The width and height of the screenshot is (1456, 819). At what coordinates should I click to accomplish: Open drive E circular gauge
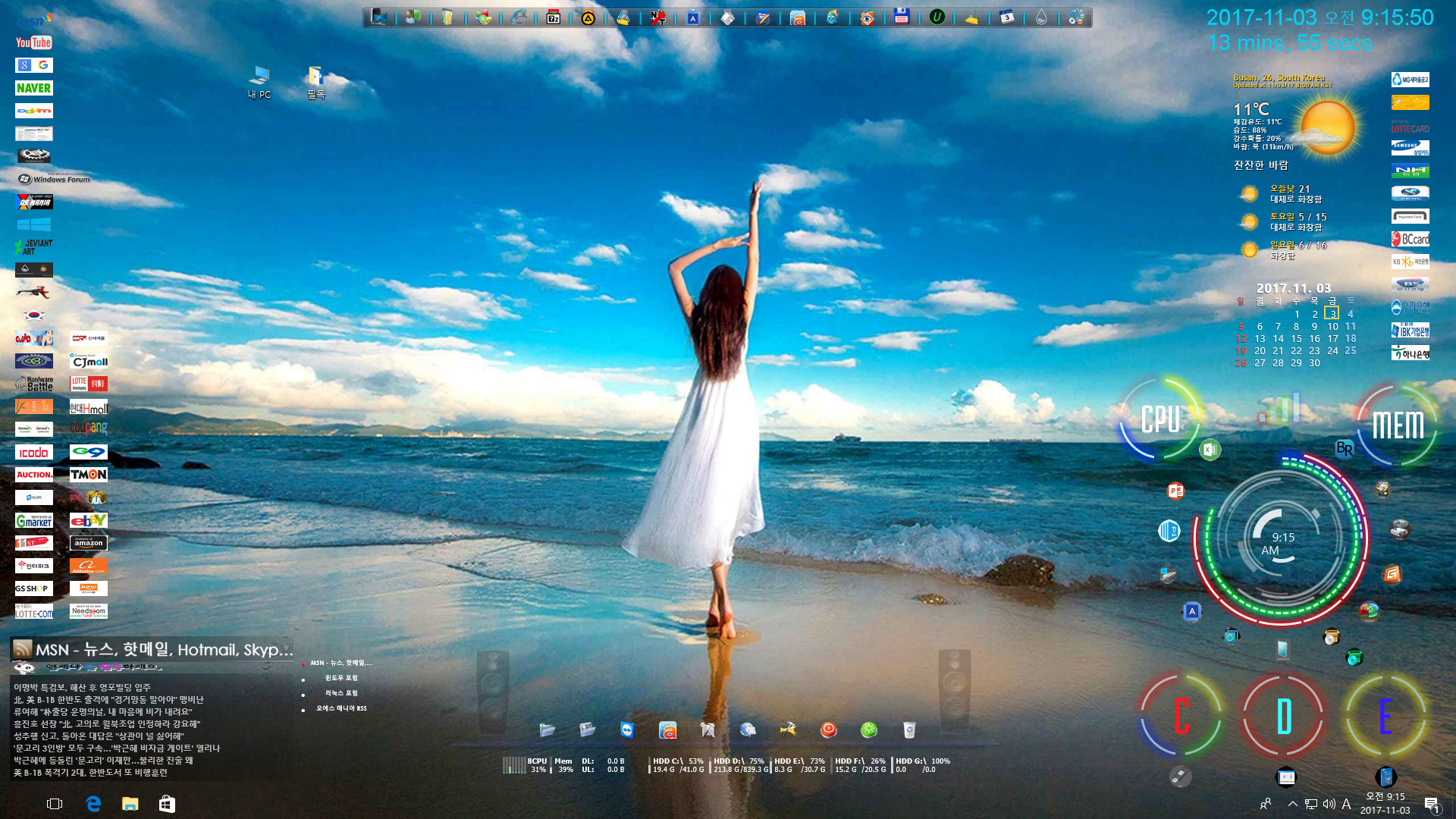coord(1385,716)
